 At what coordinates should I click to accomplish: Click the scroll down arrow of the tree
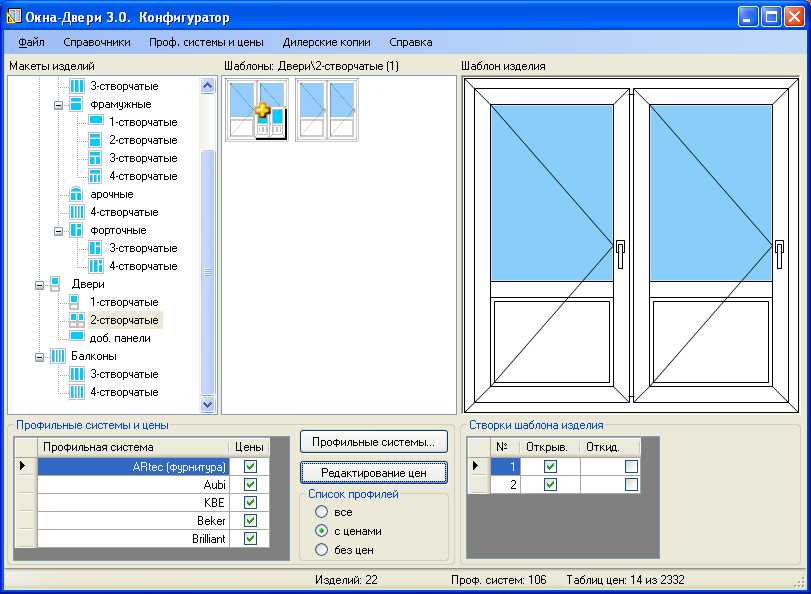pyautogui.click(x=207, y=404)
